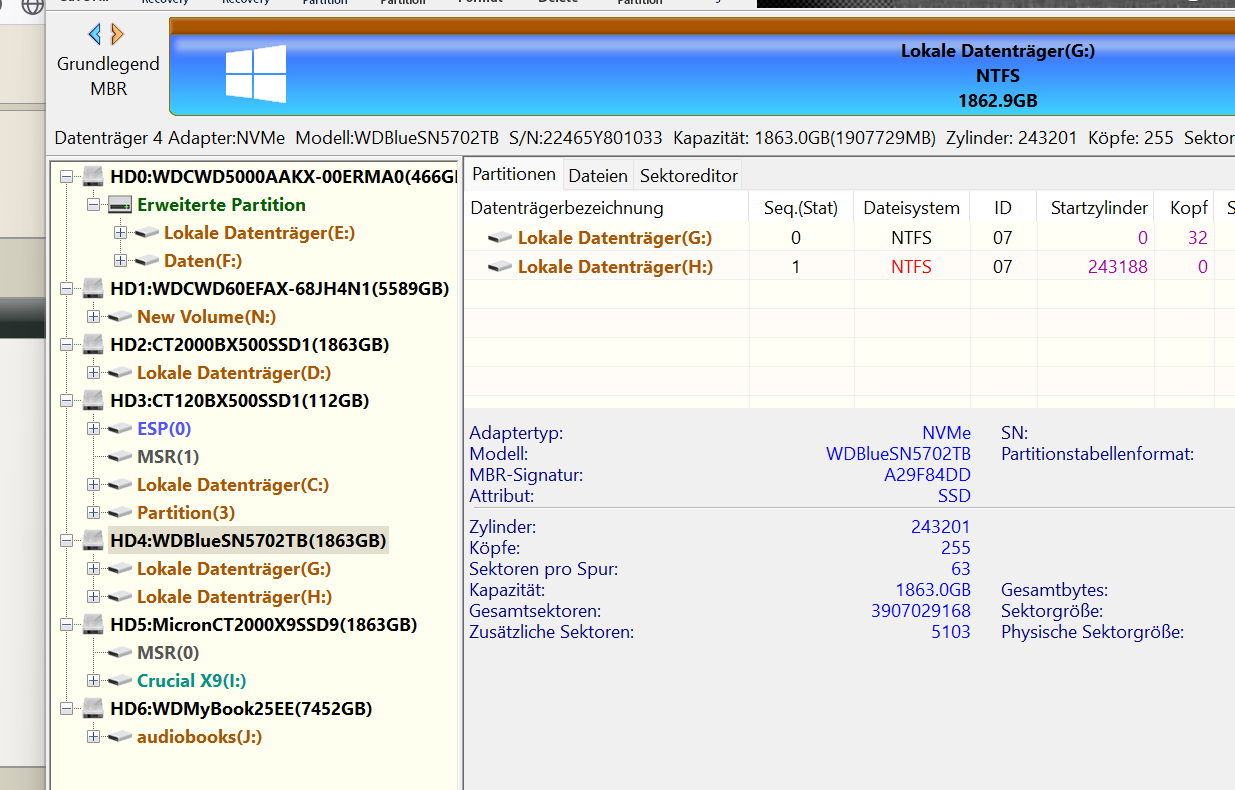Click the Kopf value 32 in G: row
Image resolution: width=1235 pixels, height=790 pixels.
point(1198,238)
